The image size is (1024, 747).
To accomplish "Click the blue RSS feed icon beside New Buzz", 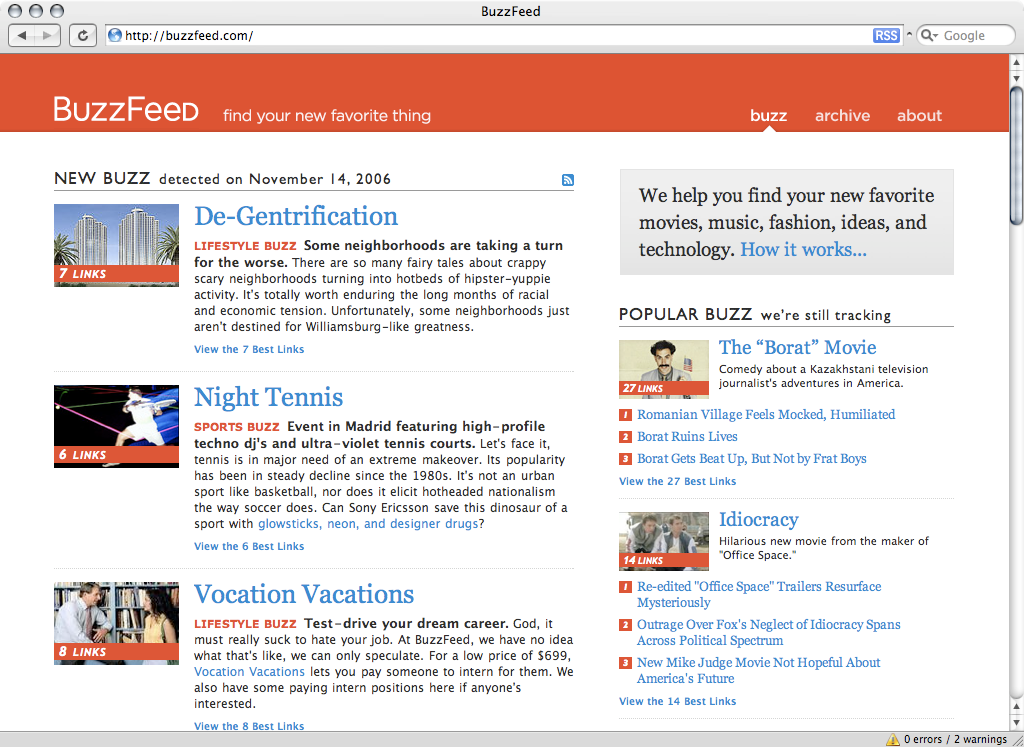I will click(x=568, y=180).
